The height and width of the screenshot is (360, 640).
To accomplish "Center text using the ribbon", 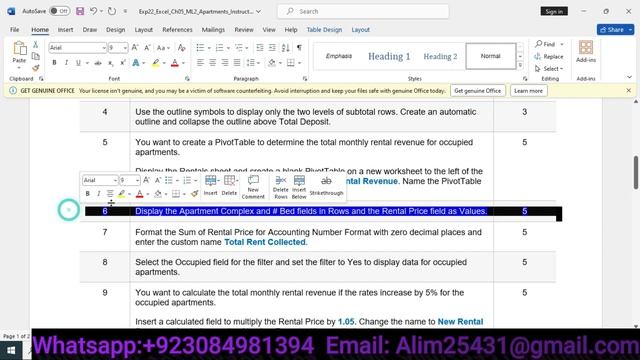I will coord(213,63).
